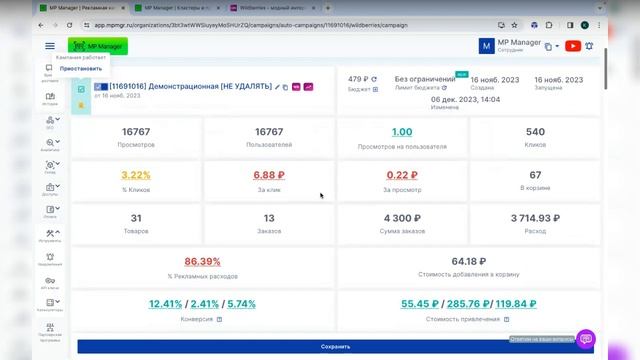
Task: Click the 119.84 ₽ acquisition cost value
Action: pos(516,304)
